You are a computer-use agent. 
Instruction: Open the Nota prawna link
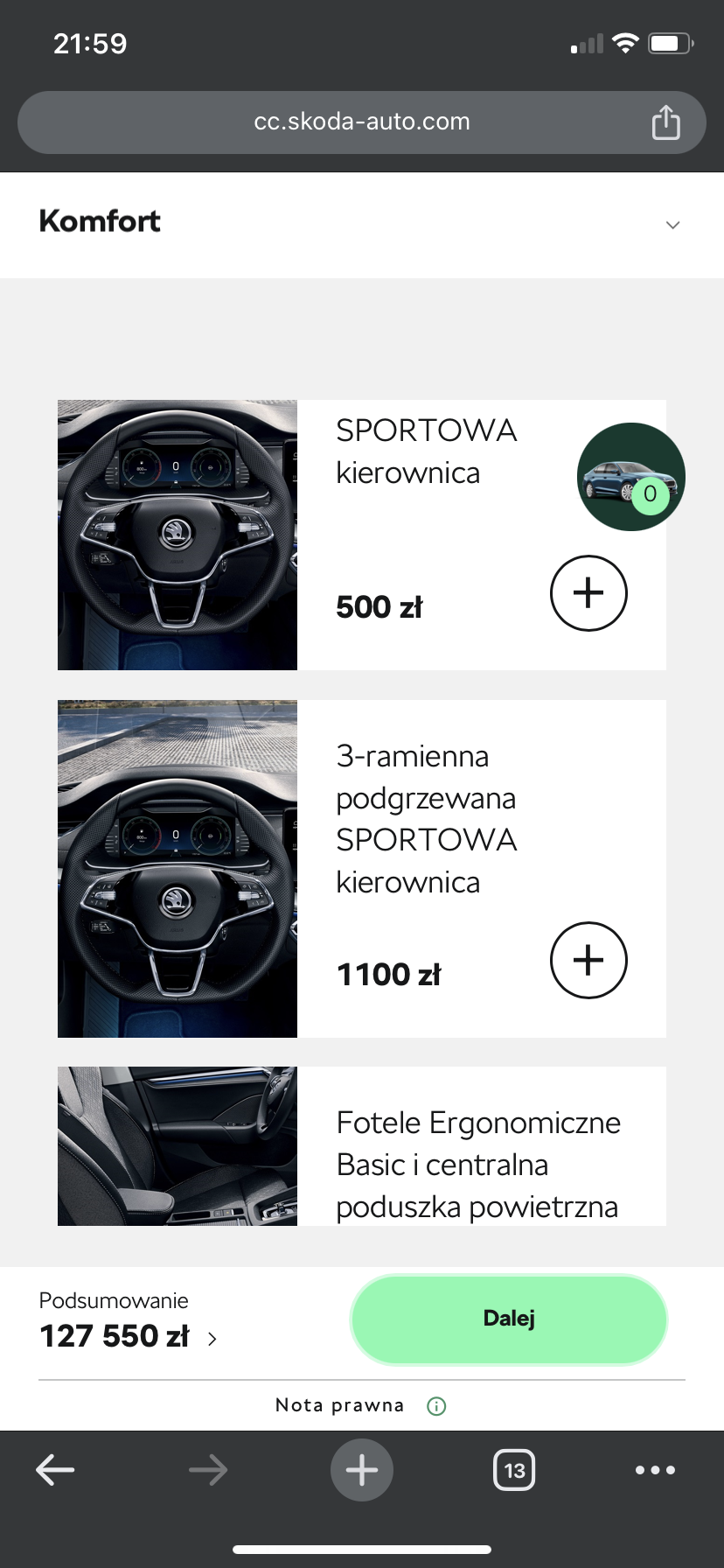click(339, 1405)
